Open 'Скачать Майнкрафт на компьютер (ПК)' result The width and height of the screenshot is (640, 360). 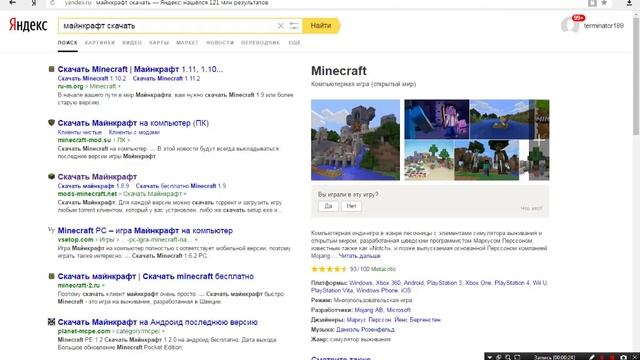[x=133, y=123]
